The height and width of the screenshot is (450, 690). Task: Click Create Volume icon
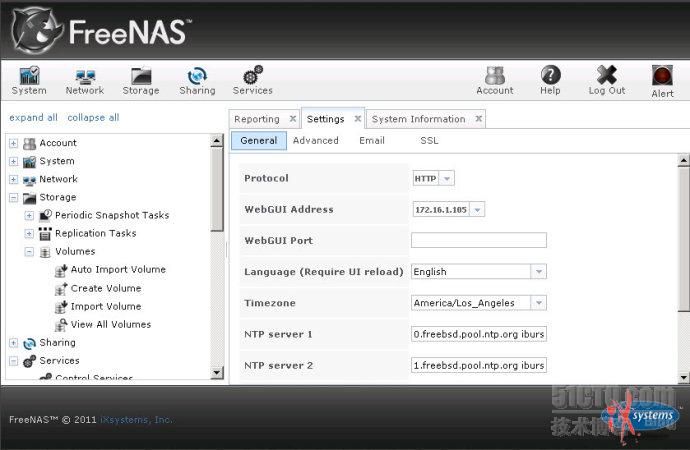click(x=61, y=289)
